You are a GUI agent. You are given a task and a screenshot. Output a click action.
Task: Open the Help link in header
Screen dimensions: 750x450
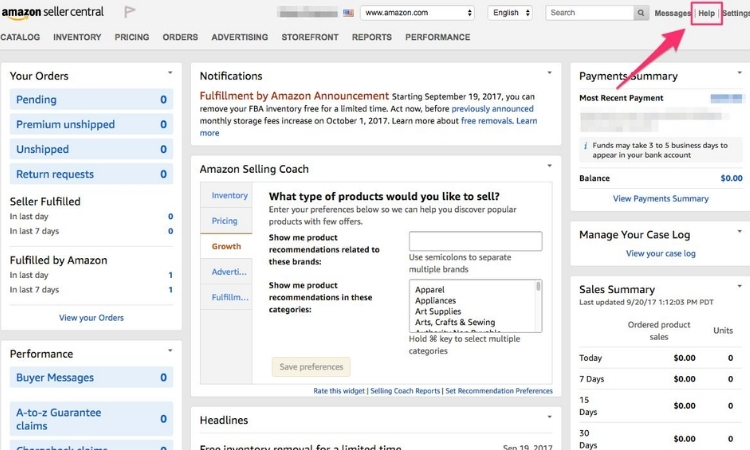click(x=706, y=13)
